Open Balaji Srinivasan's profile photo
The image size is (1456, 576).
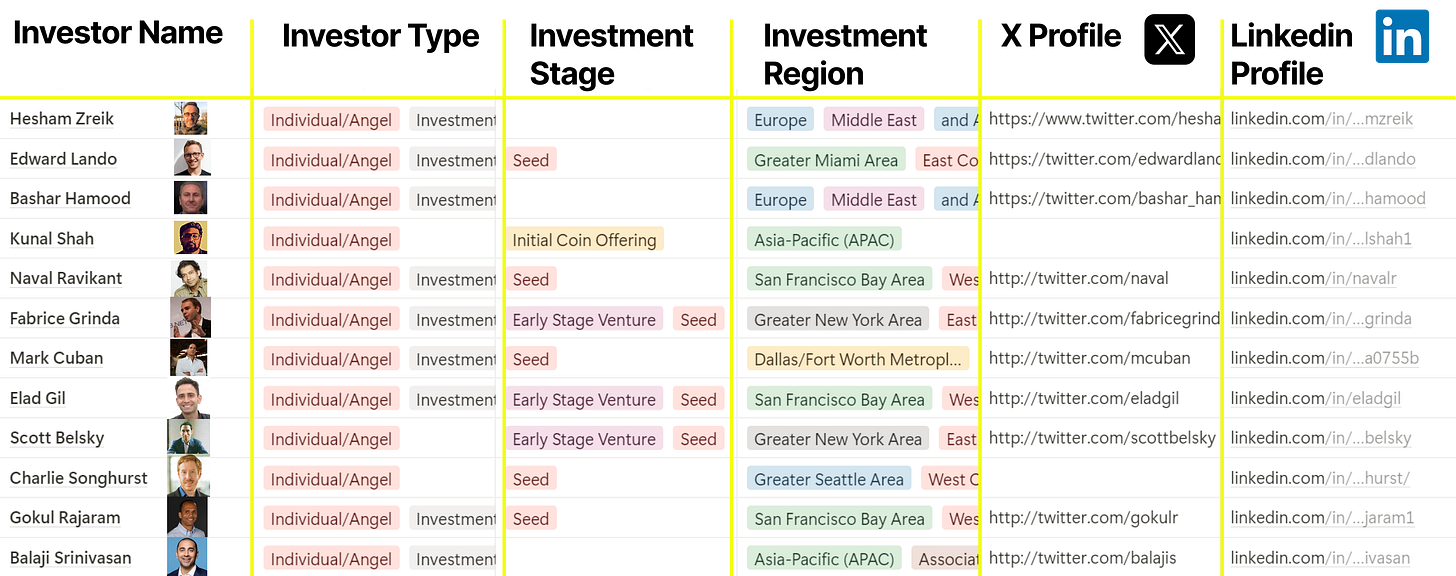[x=188, y=557]
